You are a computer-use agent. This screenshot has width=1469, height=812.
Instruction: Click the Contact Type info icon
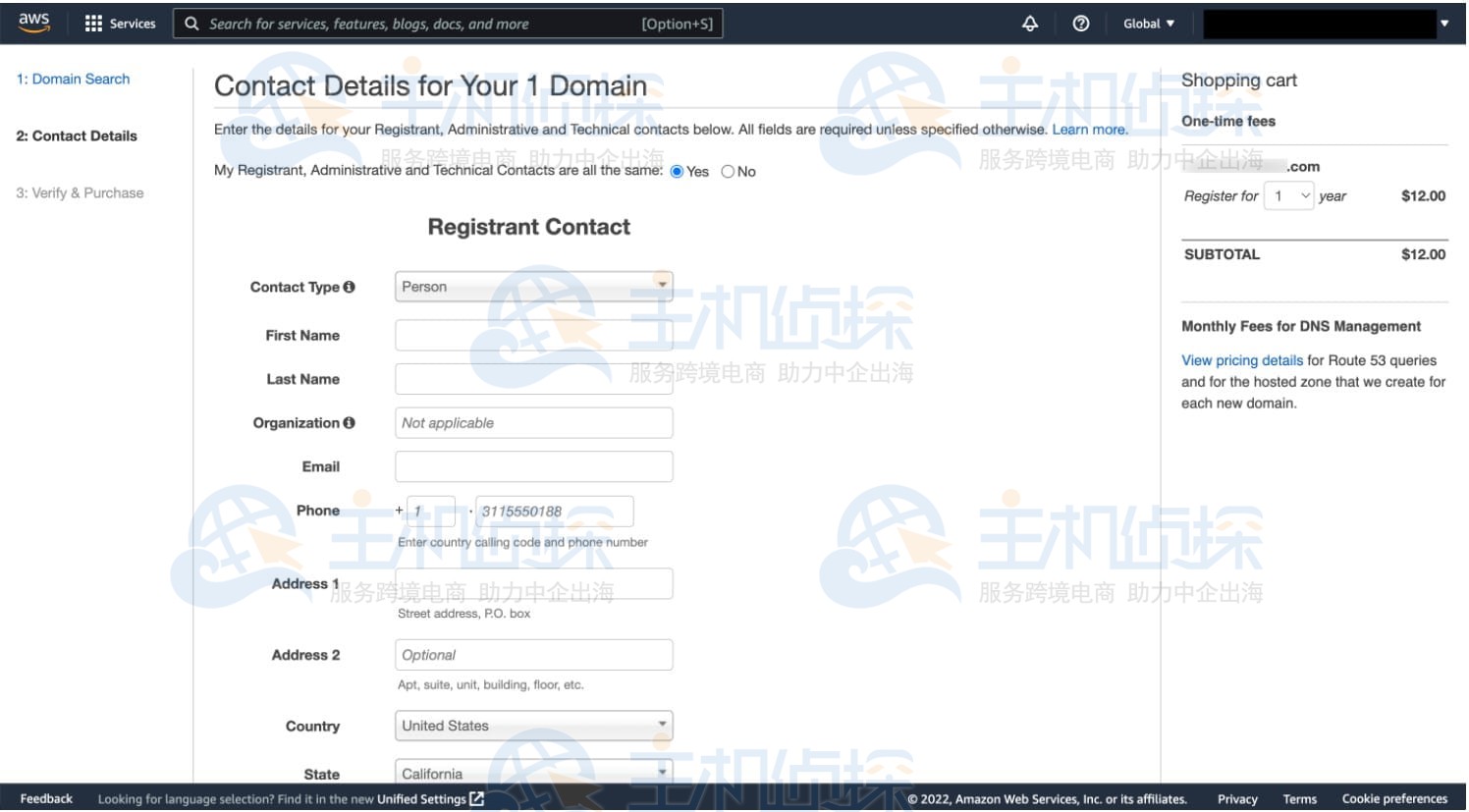349,287
